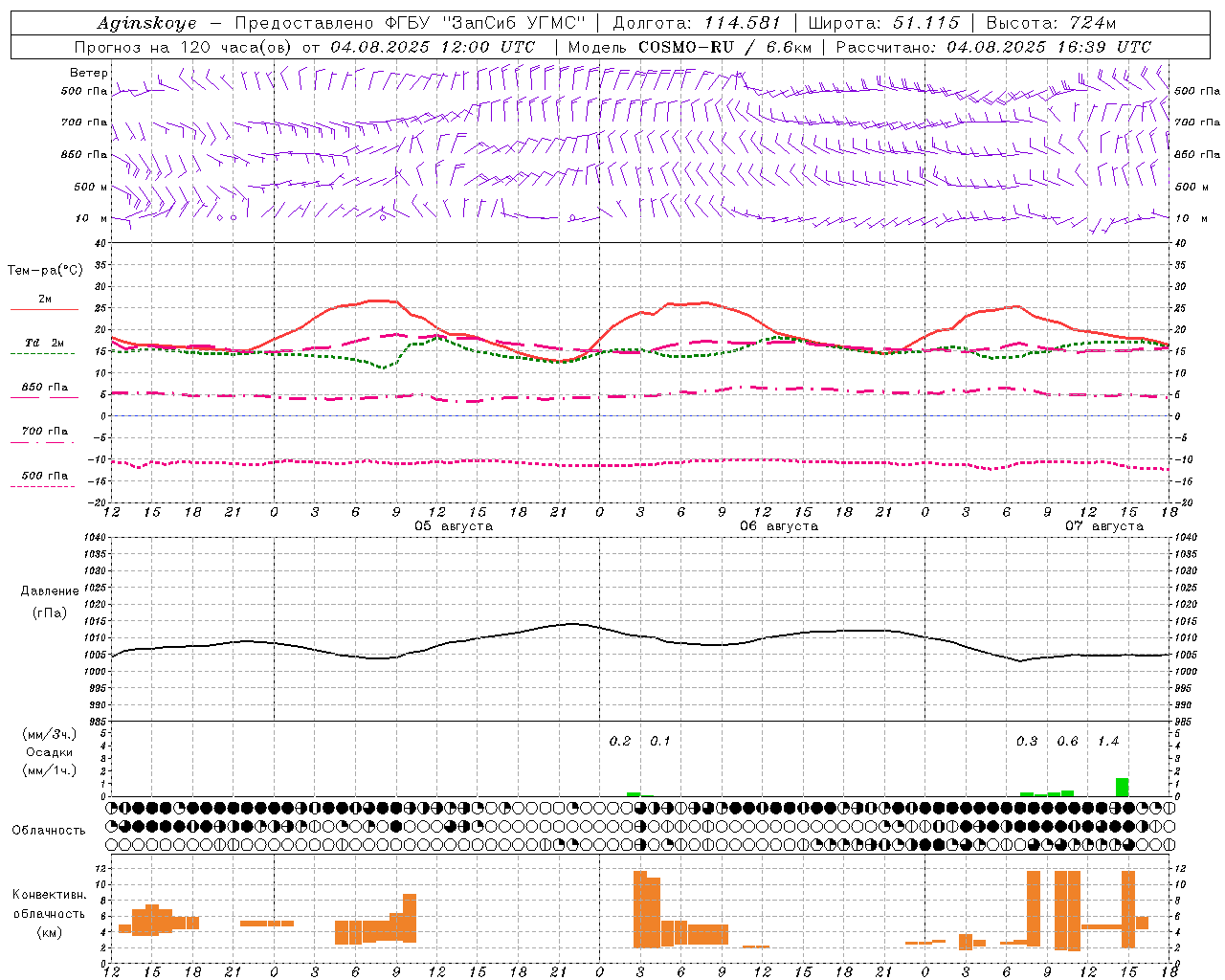
Task: Click the longitude value 114.581
Action: (x=743, y=23)
